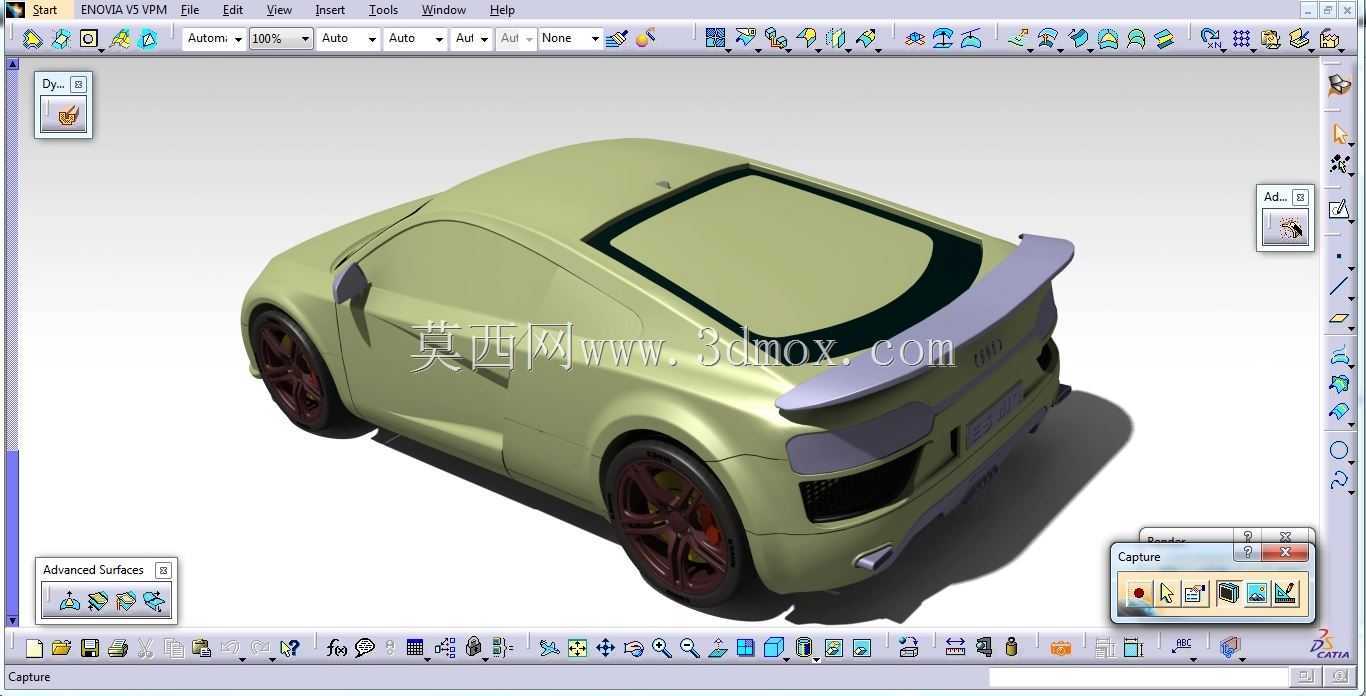This screenshot has width=1366, height=696.
Task: Open the ENOVIA V5 VPM menu
Action: coord(124,10)
